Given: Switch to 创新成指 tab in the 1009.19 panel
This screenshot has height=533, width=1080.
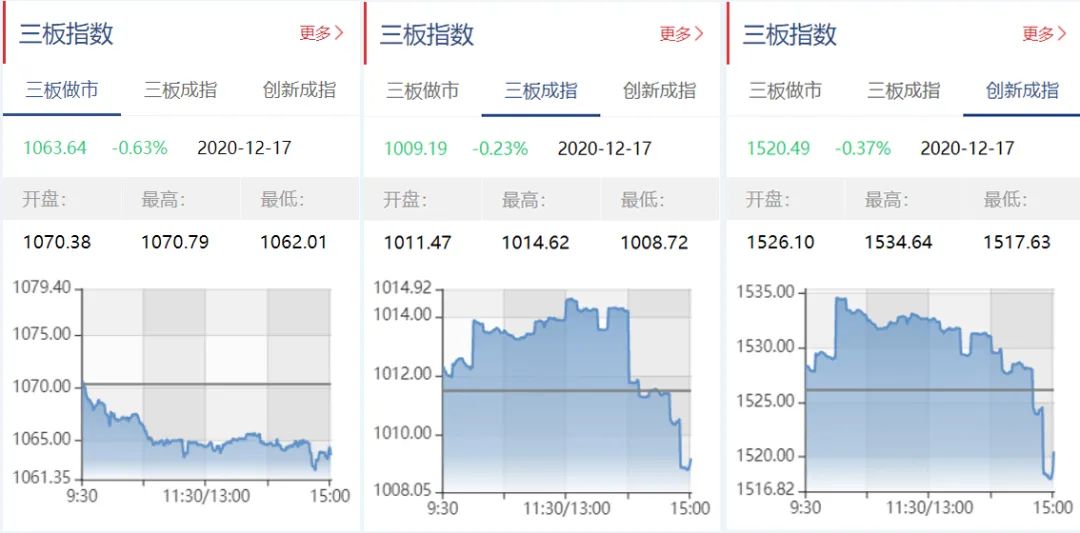Looking at the screenshot, I should [x=659, y=91].
